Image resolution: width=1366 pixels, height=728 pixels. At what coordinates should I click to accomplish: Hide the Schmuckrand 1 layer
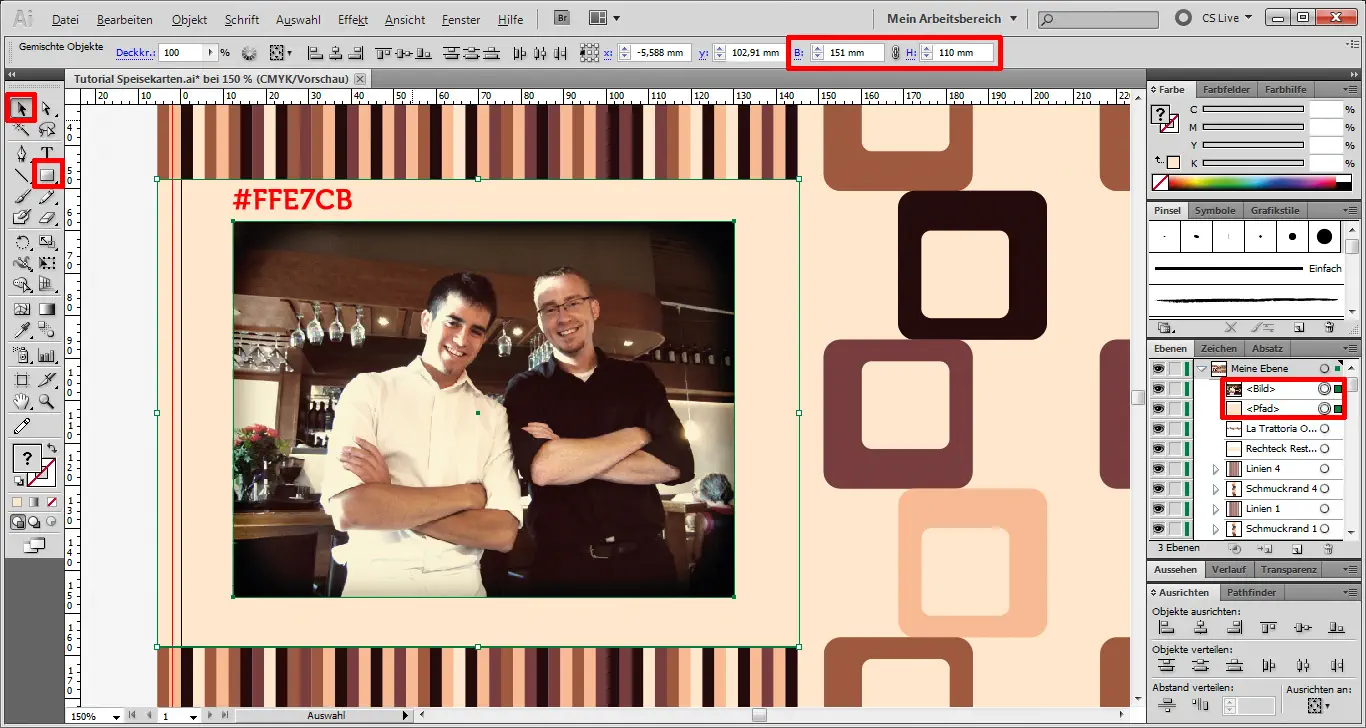click(1158, 529)
